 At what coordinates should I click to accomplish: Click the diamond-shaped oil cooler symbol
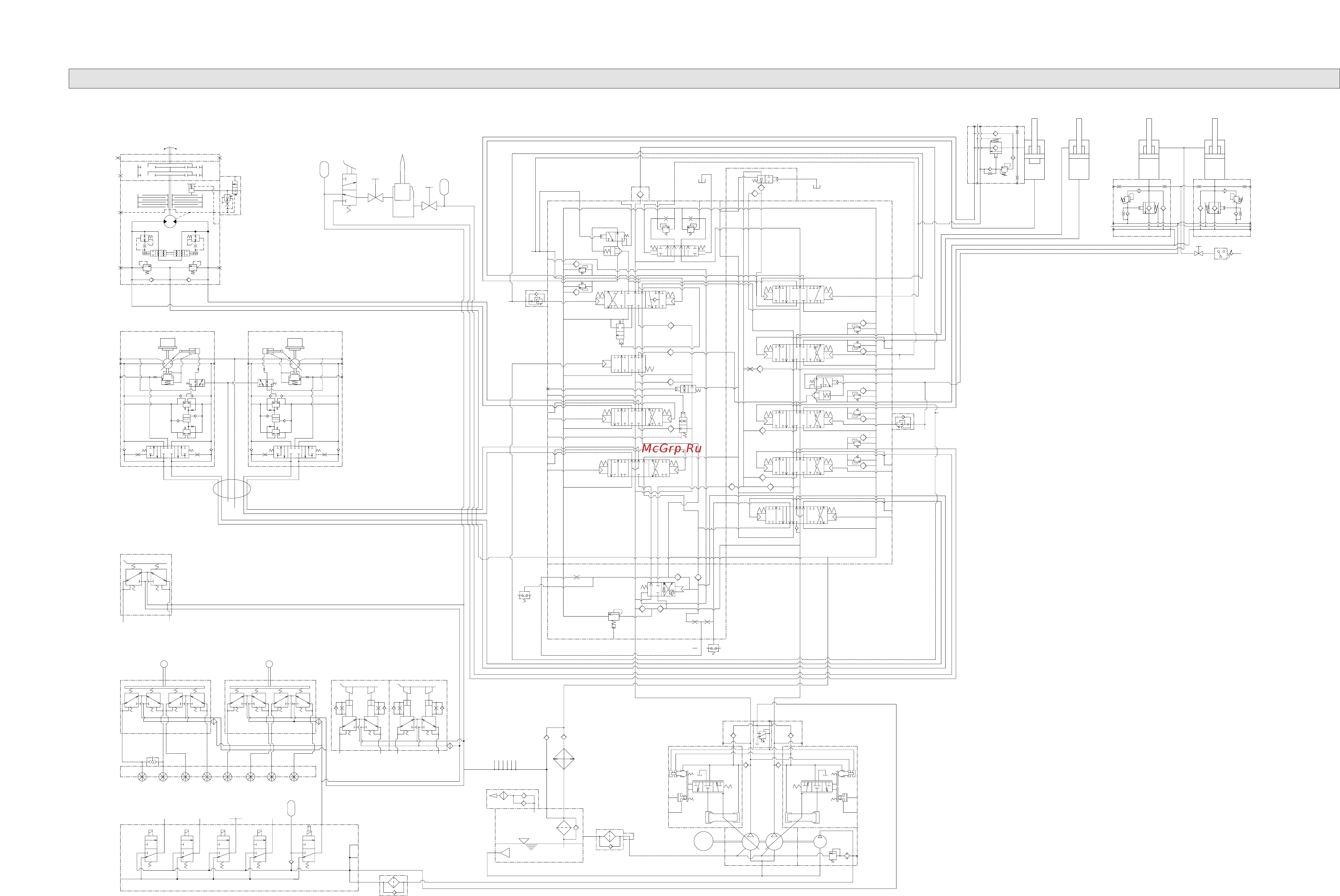click(564, 759)
